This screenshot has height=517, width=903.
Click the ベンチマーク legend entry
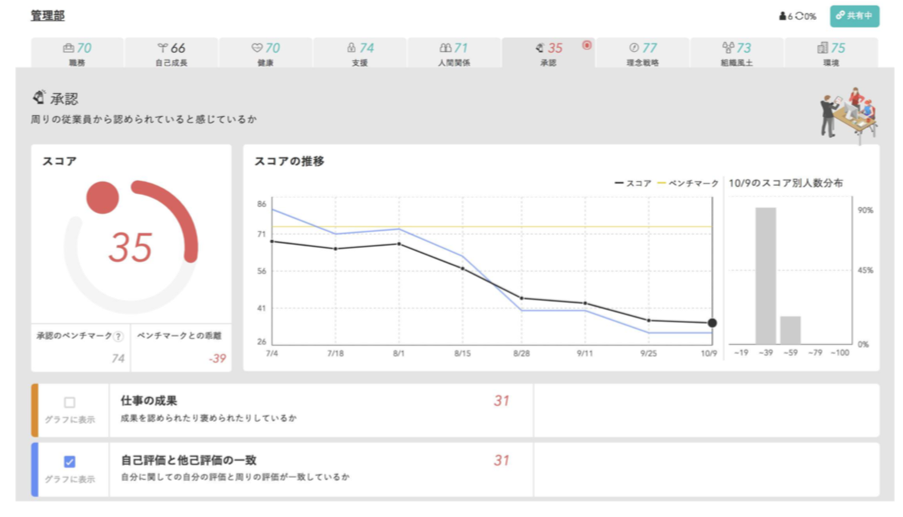688,183
